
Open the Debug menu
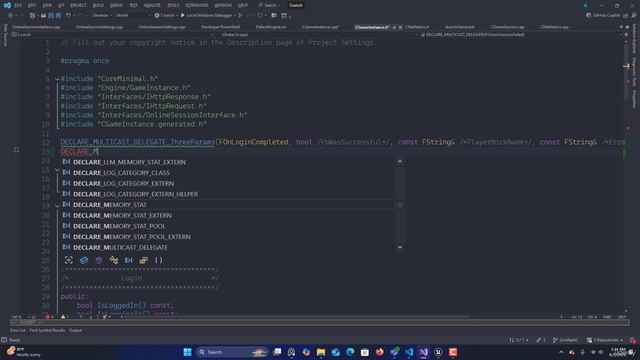pos(116,5)
